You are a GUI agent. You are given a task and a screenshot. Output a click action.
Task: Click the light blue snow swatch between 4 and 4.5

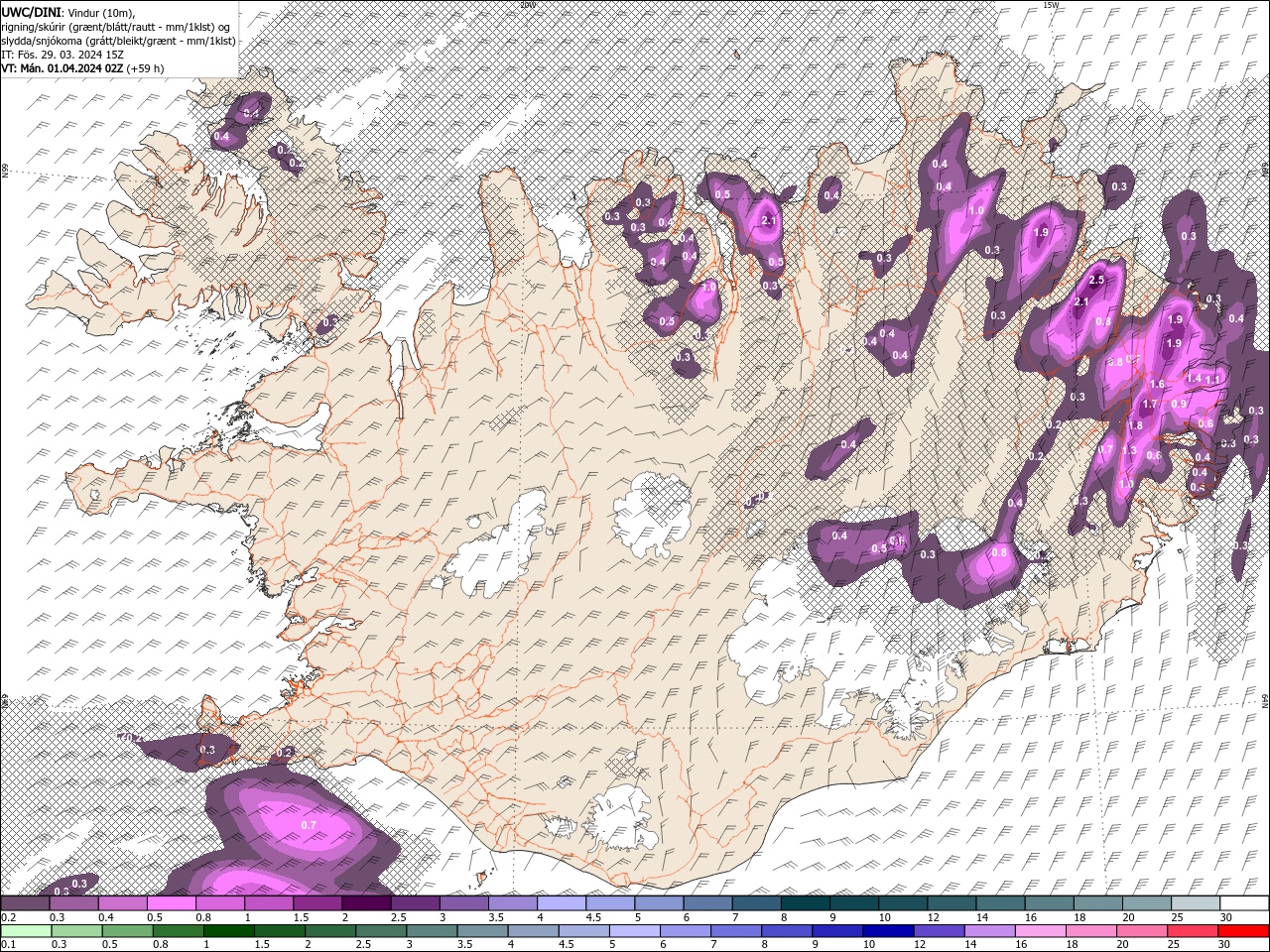tap(561, 903)
